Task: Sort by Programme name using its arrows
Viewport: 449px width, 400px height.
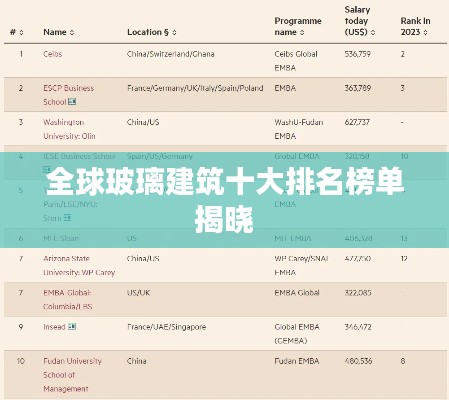Action: [x=302, y=32]
